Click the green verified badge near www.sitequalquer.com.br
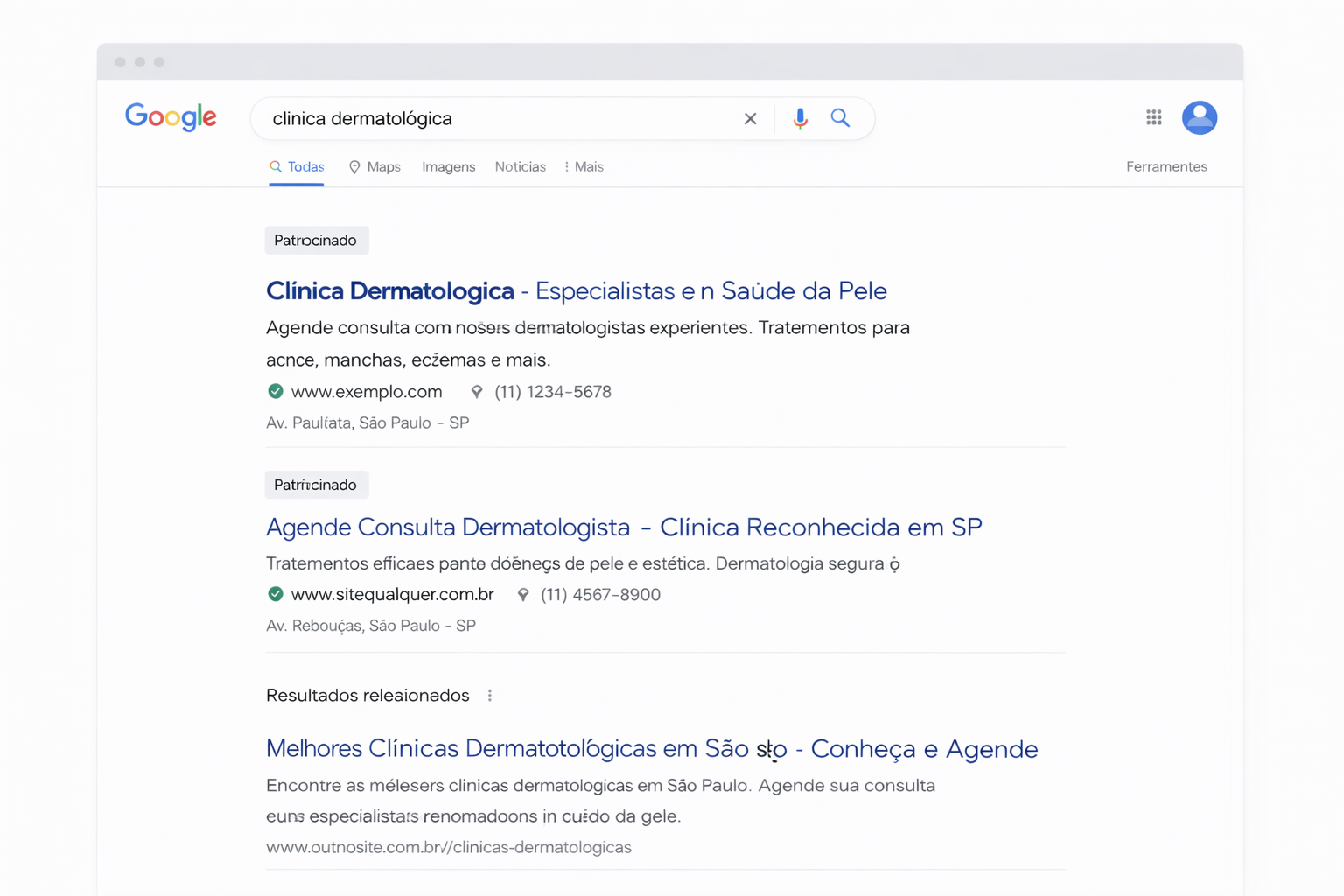This screenshot has height=896, width=1344. (275, 594)
